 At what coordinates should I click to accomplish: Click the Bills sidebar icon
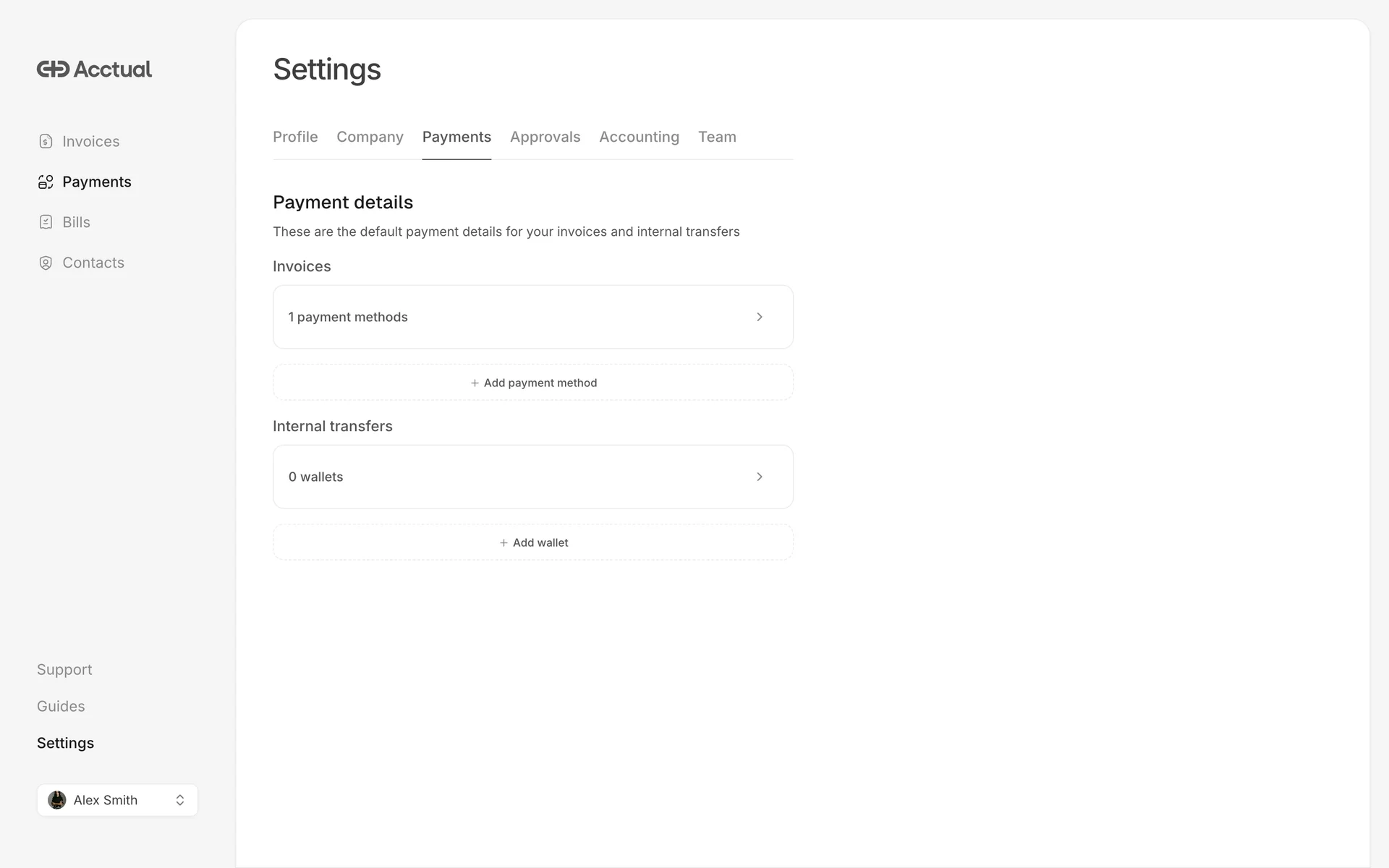tap(46, 223)
